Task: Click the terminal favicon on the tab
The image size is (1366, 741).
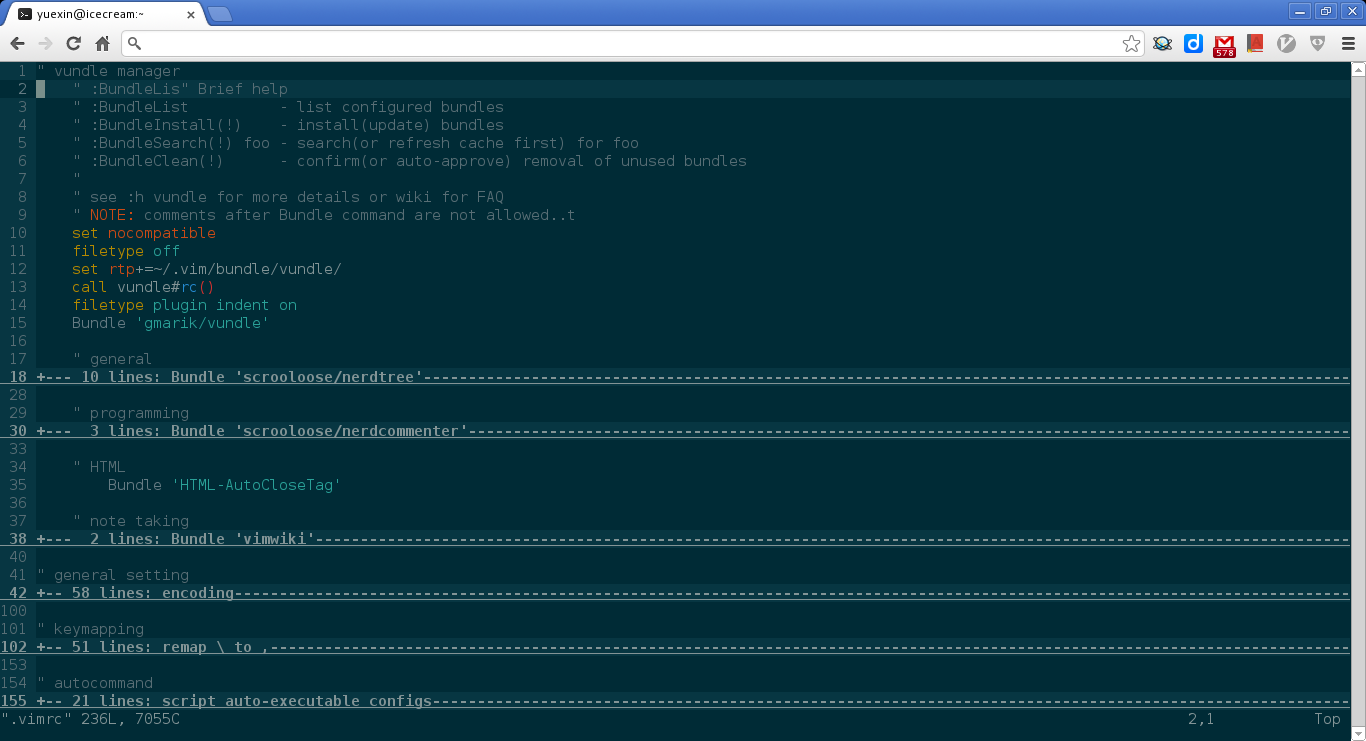Action: 25,14
